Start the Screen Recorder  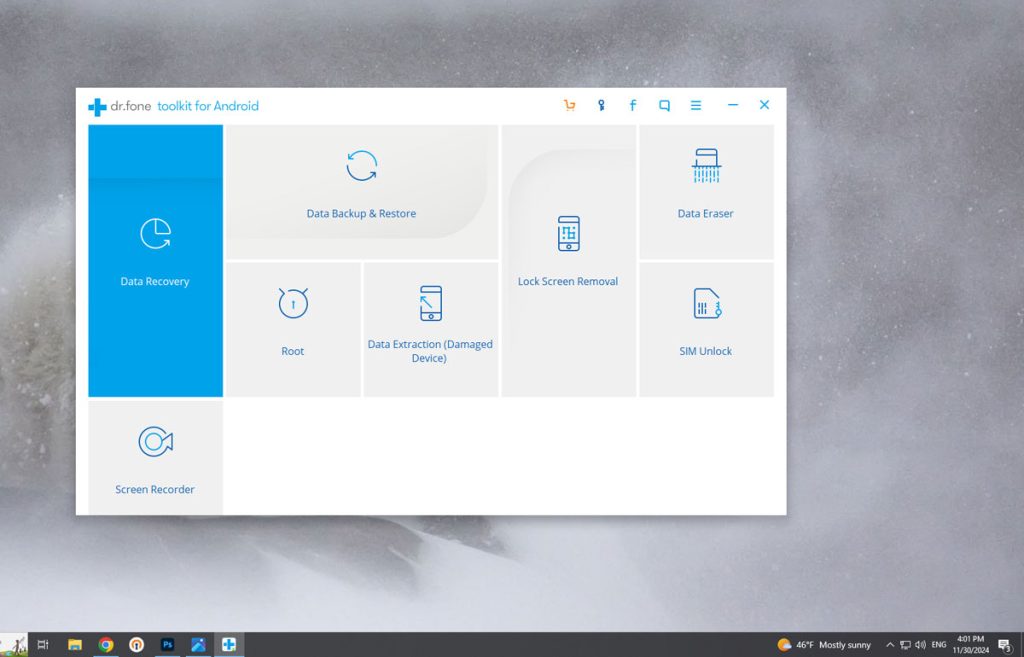[155, 458]
